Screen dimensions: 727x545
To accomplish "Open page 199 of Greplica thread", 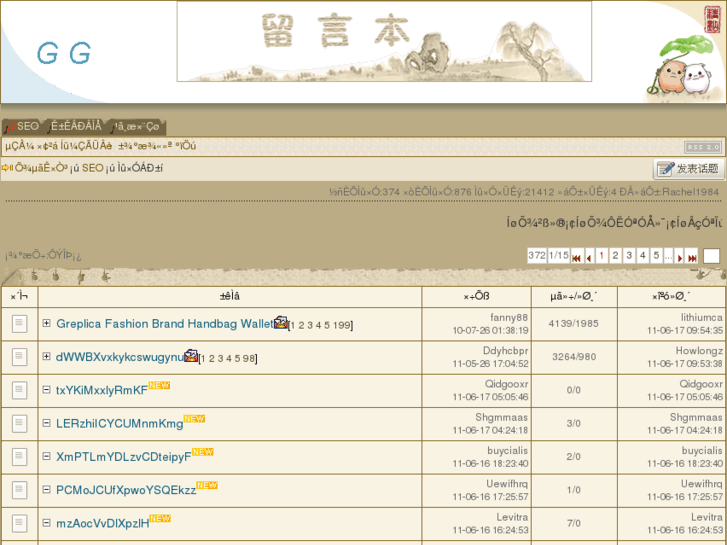I will 341,326.
